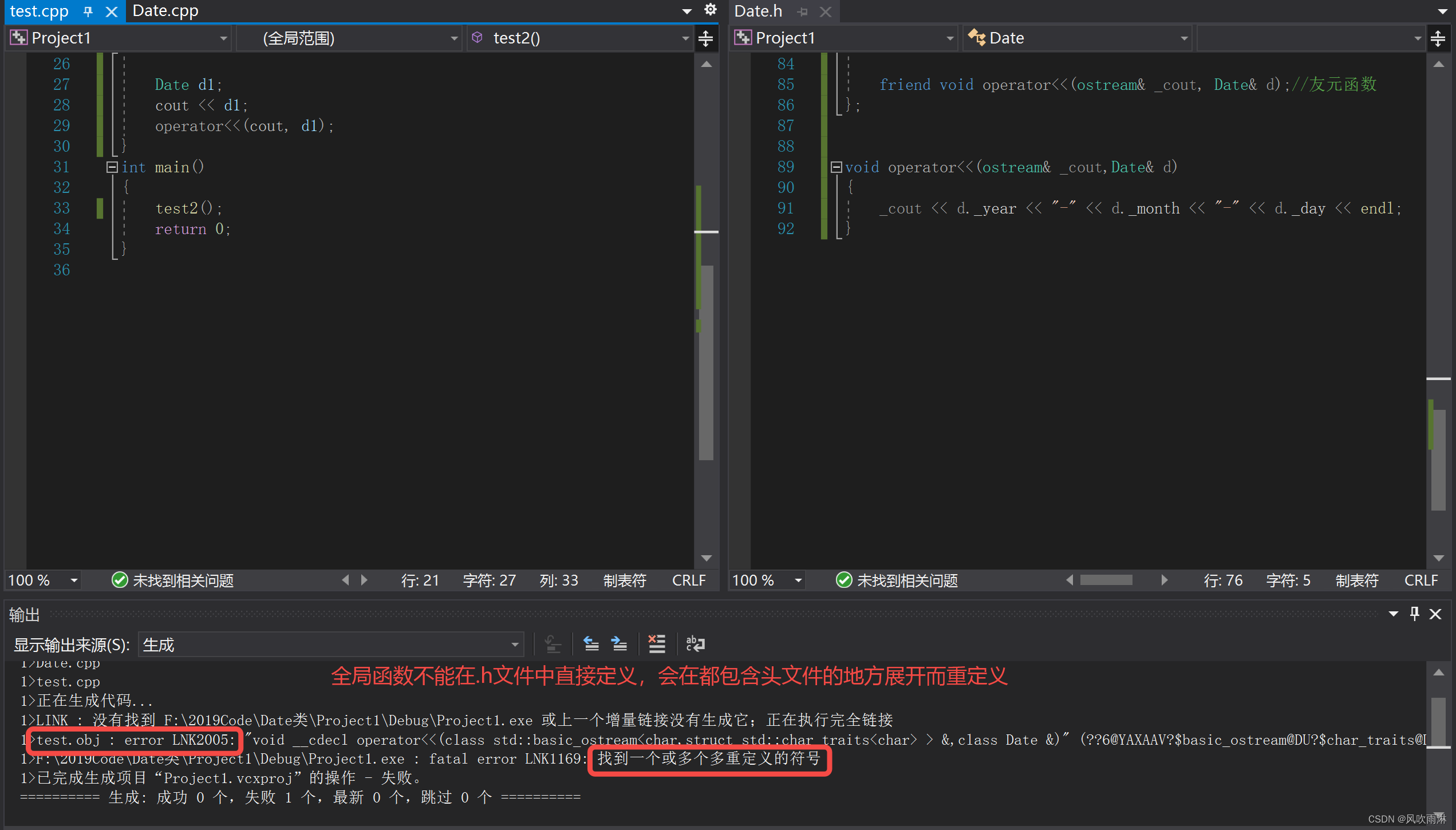
Task: Close the Date.h tab
Action: pos(826,11)
